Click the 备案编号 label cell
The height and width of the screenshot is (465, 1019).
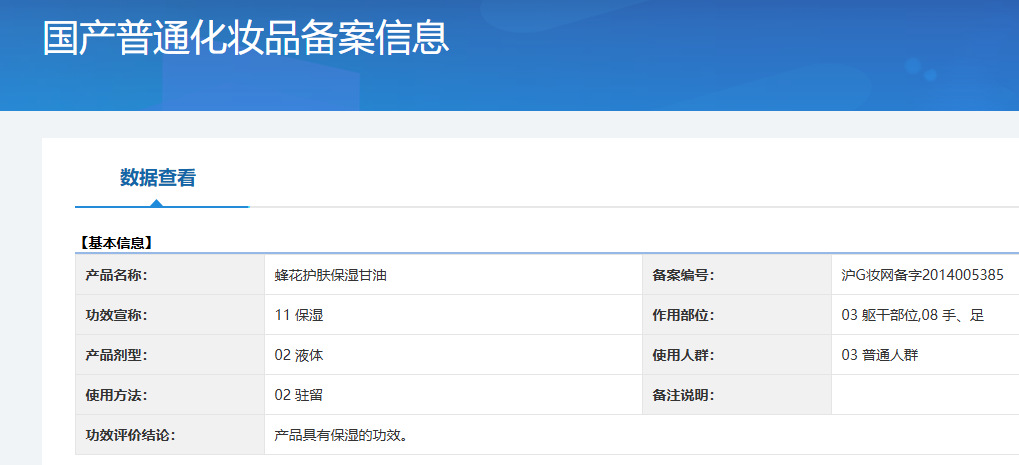coord(737,275)
